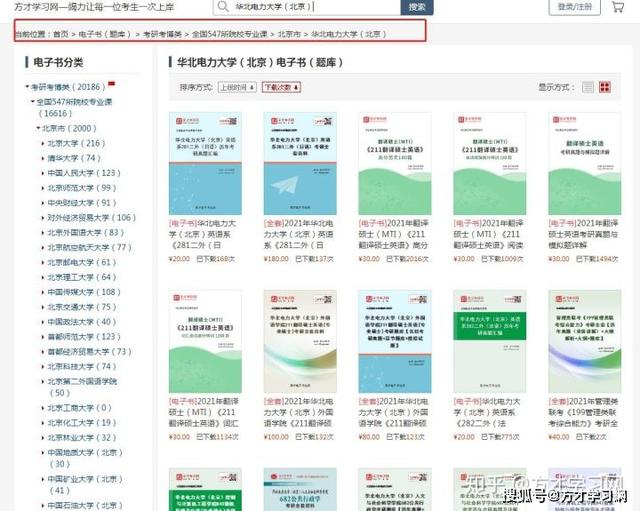Select 首都师范大学（123） in the tree

coord(84,337)
